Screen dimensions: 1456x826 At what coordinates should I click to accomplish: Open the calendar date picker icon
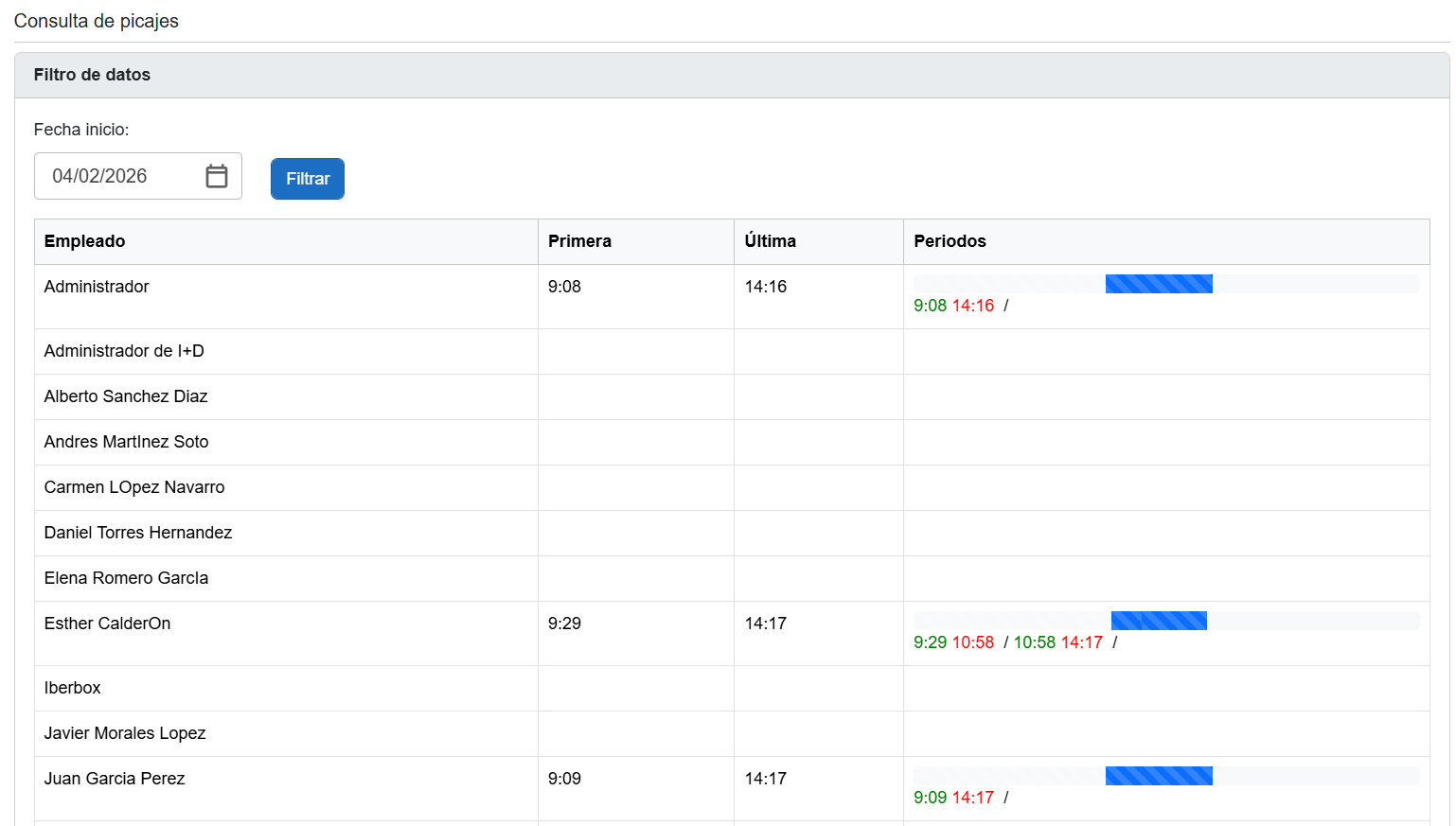pyautogui.click(x=217, y=176)
